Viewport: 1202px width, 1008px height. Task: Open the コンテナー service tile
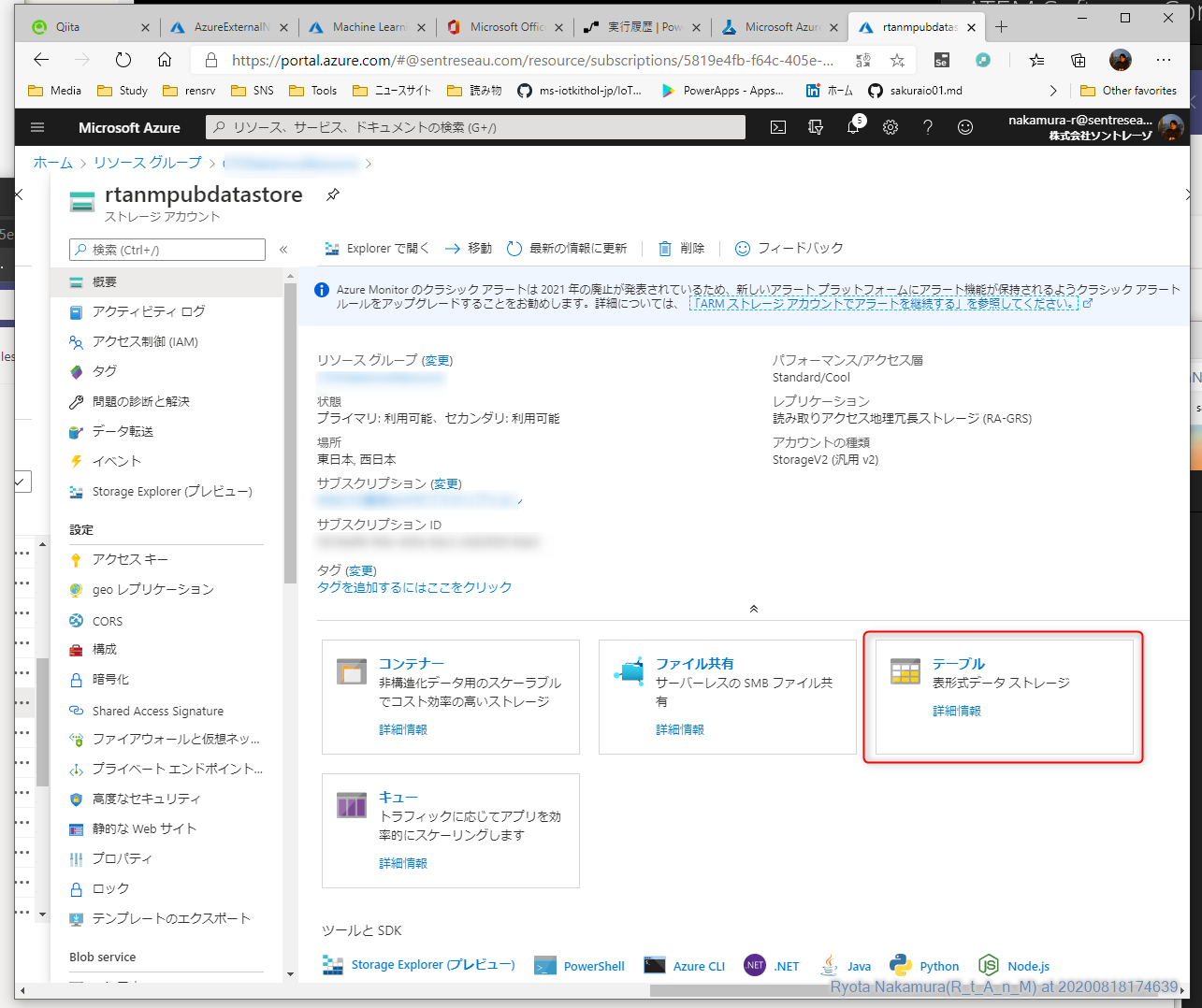pyautogui.click(x=451, y=697)
